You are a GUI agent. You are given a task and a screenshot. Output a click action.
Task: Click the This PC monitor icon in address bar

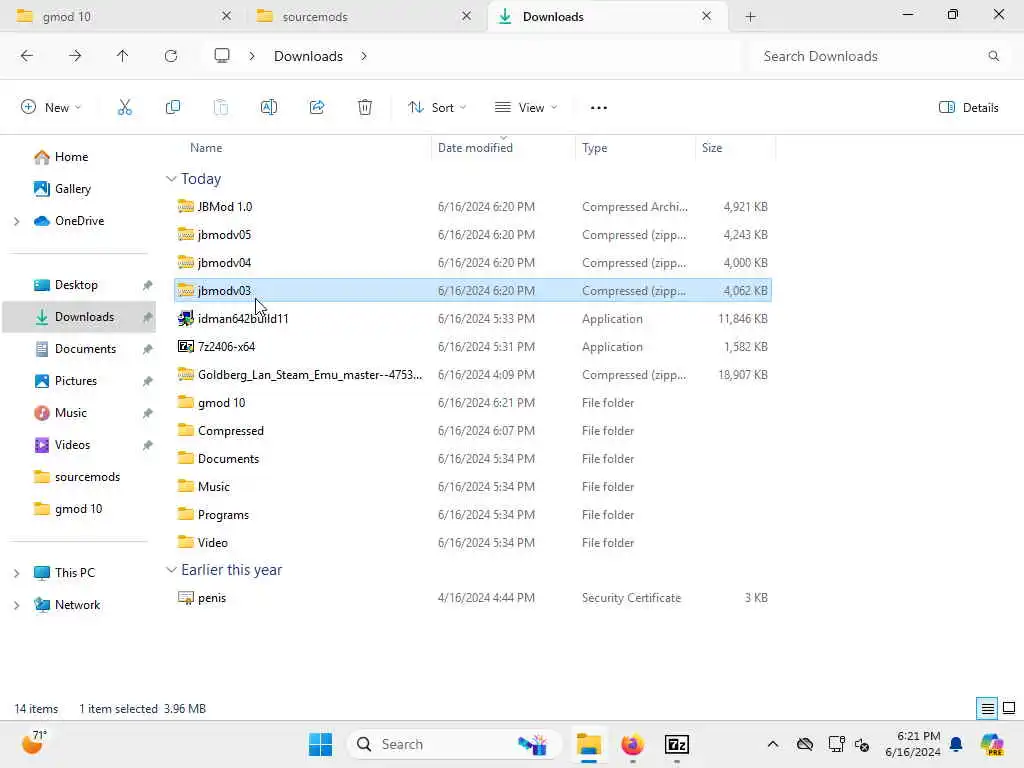pyautogui.click(x=222, y=56)
